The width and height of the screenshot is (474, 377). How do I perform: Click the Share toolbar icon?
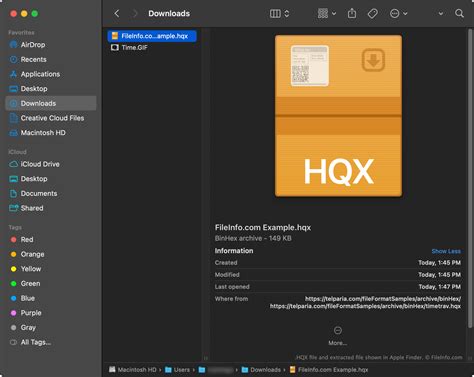pyautogui.click(x=352, y=13)
